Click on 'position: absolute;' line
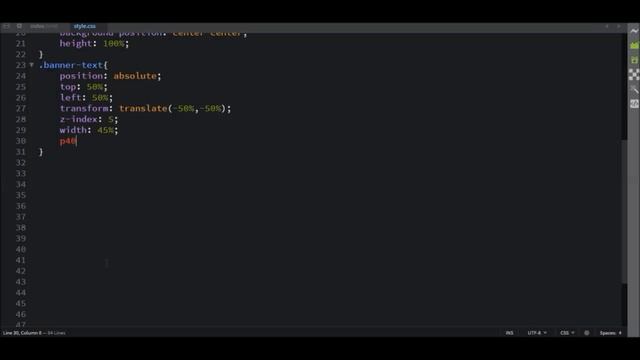 pos(110,76)
